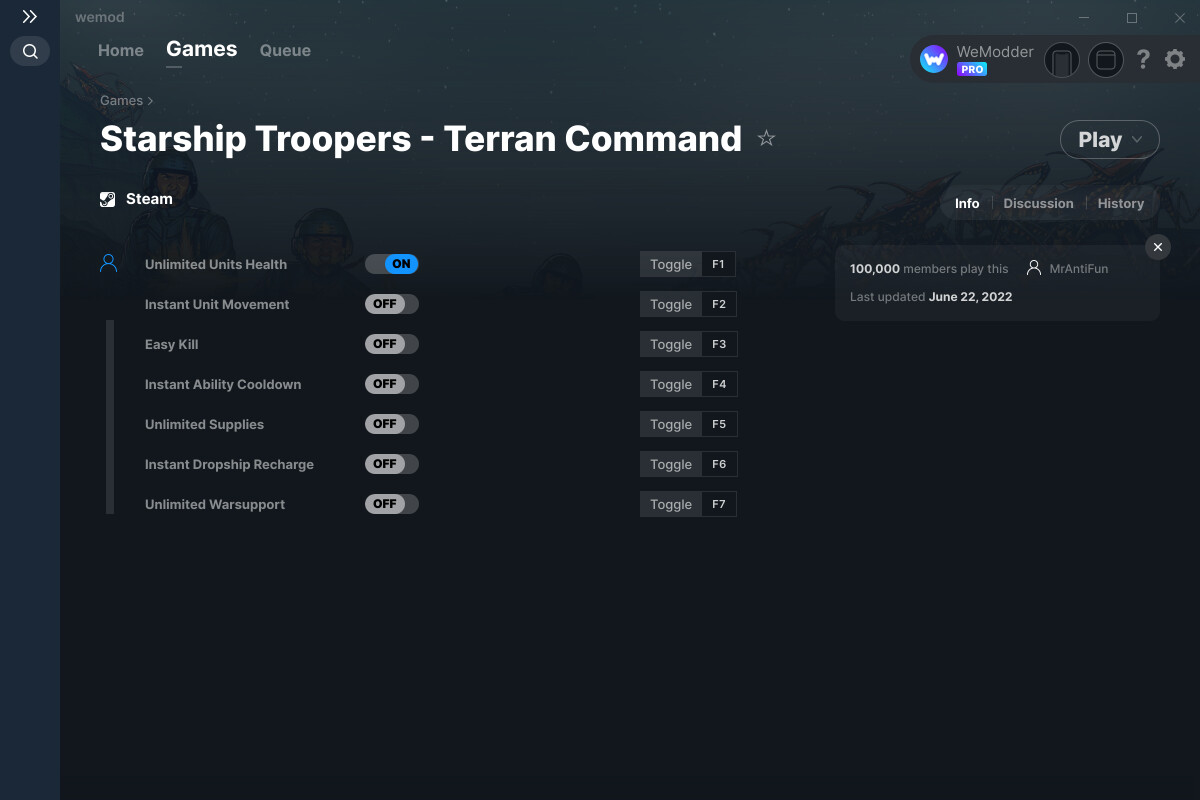Enable Instant Unit Movement toggle
1200x800 pixels.
392,304
